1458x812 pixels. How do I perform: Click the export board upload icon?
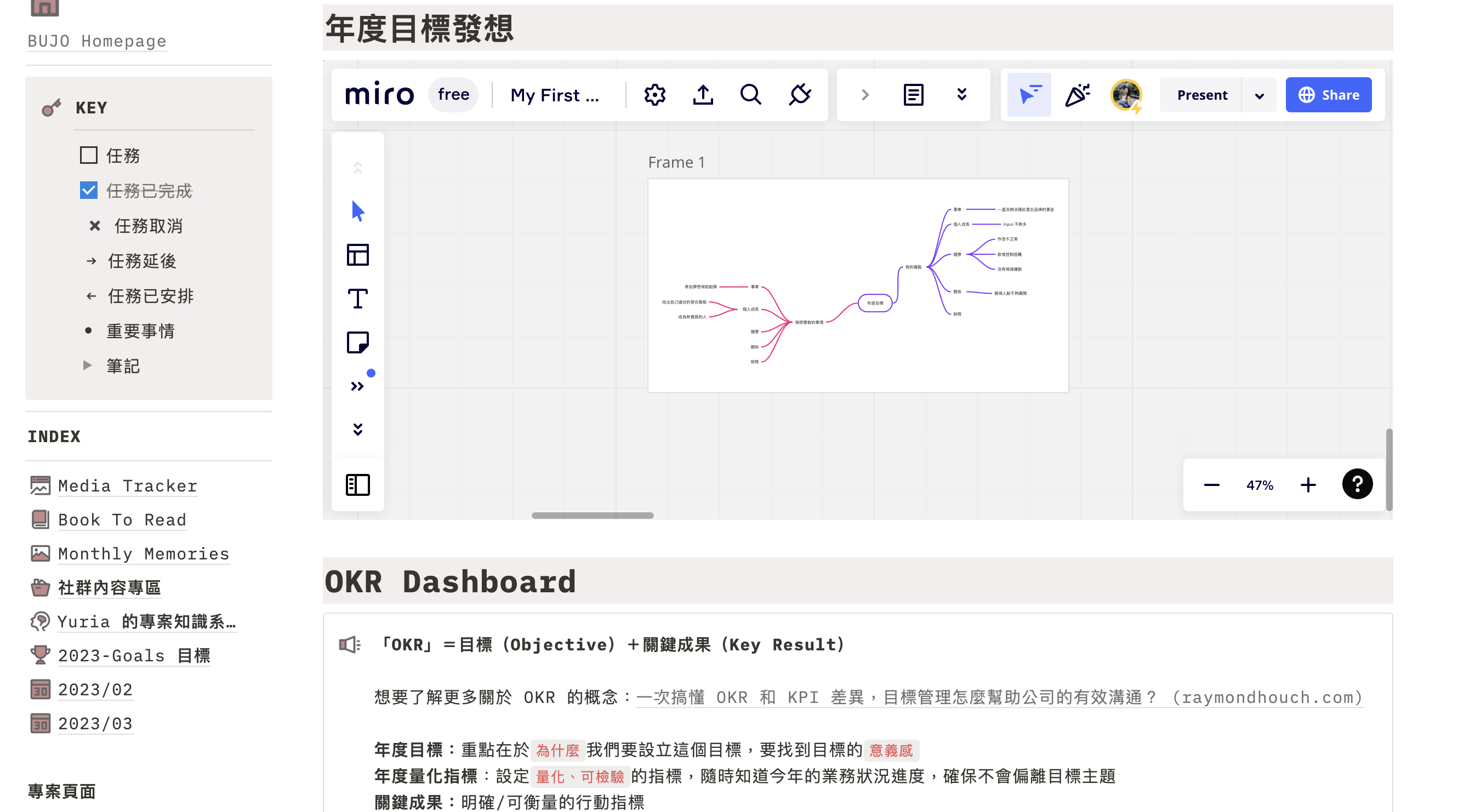point(703,94)
